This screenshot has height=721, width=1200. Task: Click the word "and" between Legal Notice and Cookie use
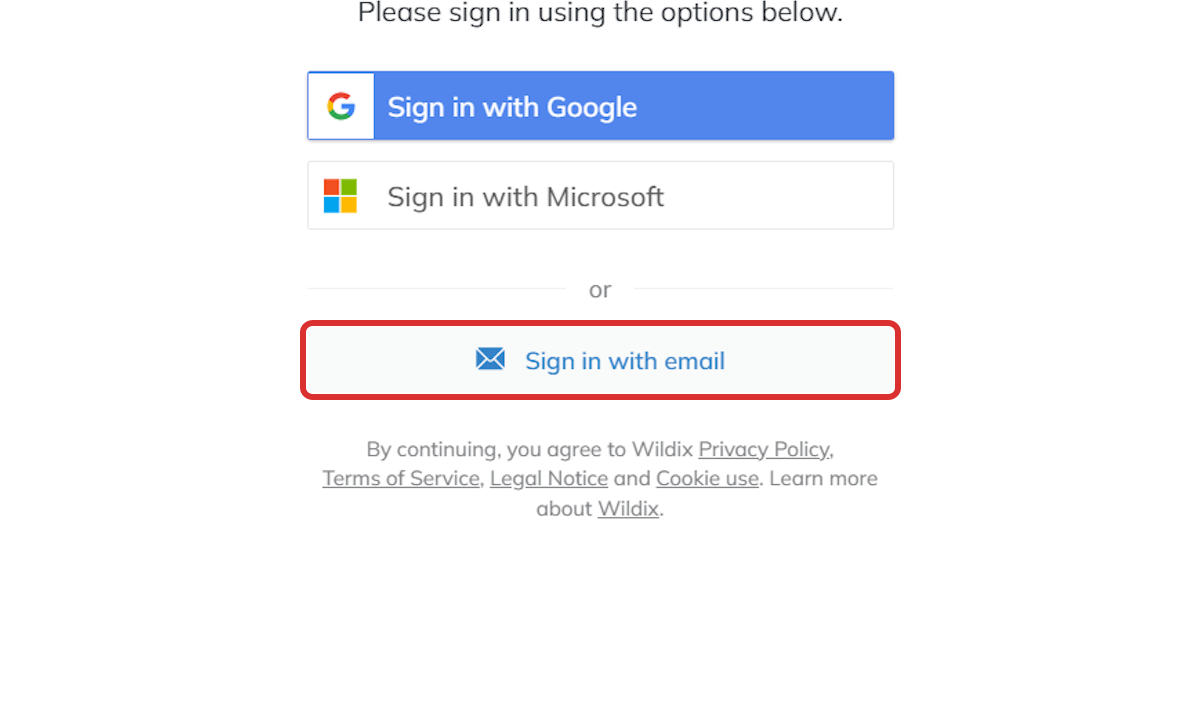[632, 478]
